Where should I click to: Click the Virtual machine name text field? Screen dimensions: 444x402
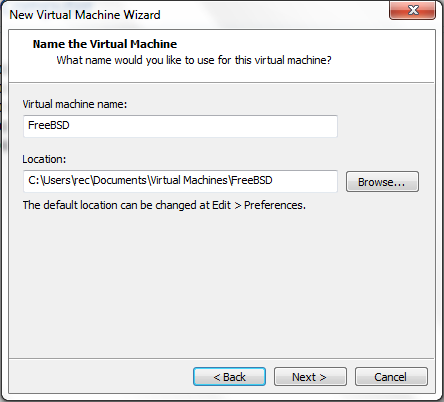pyautogui.click(x=180, y=126)
